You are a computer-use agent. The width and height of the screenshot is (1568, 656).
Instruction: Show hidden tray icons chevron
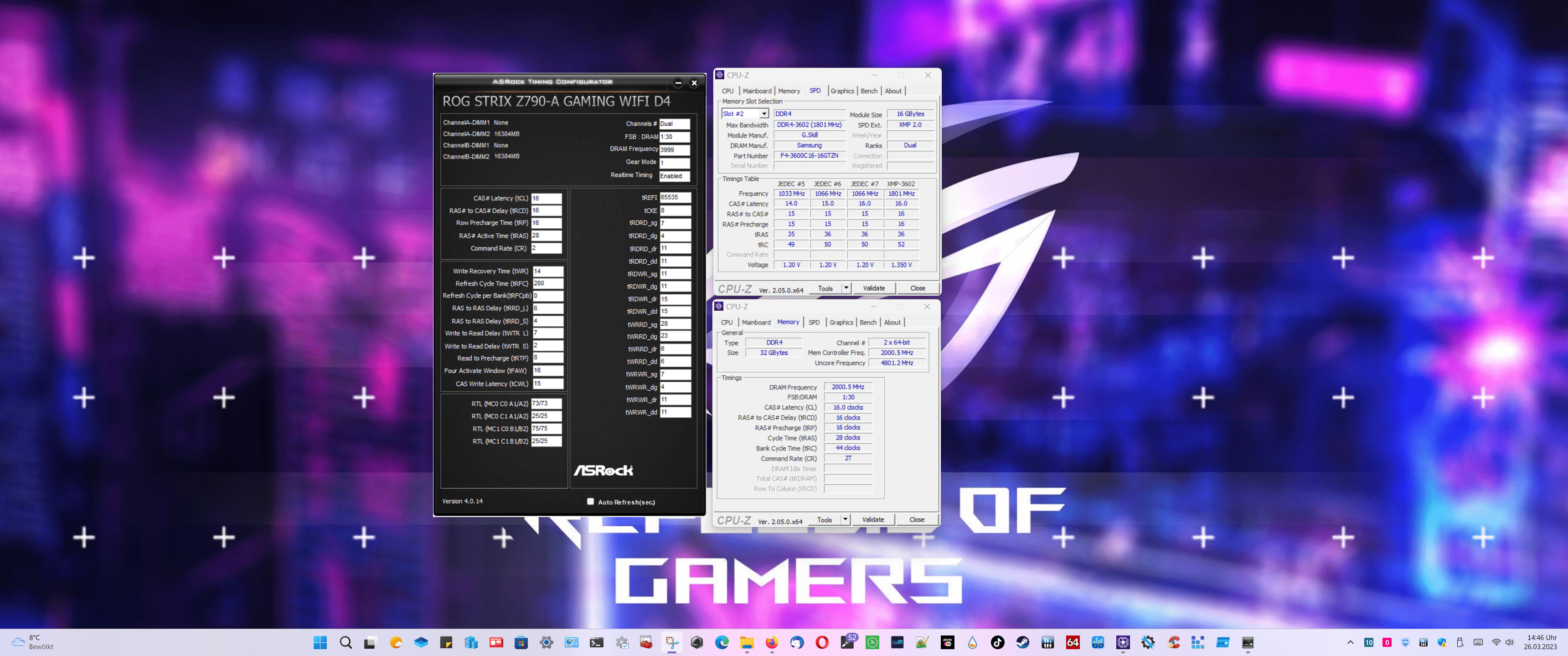tap(1350, 643)
